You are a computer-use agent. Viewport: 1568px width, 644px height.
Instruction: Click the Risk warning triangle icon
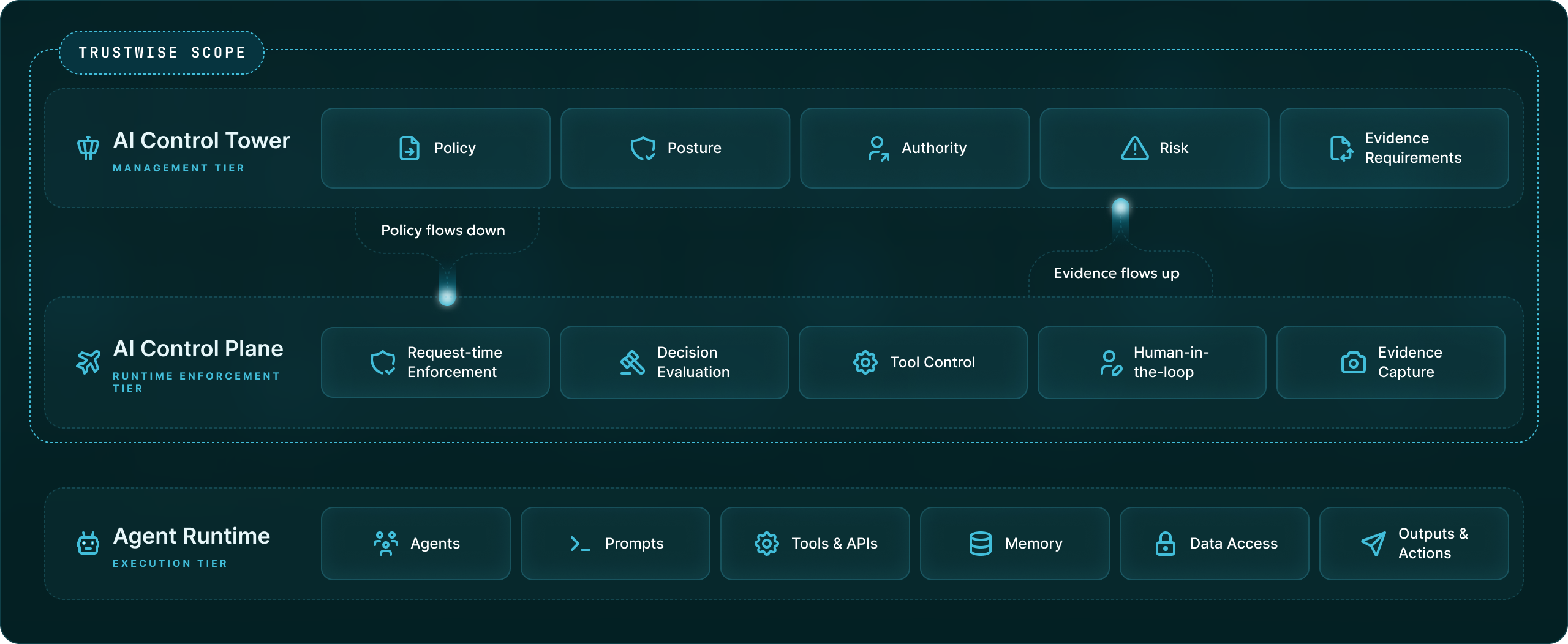pyautogui.click(x=1135, y=148)
